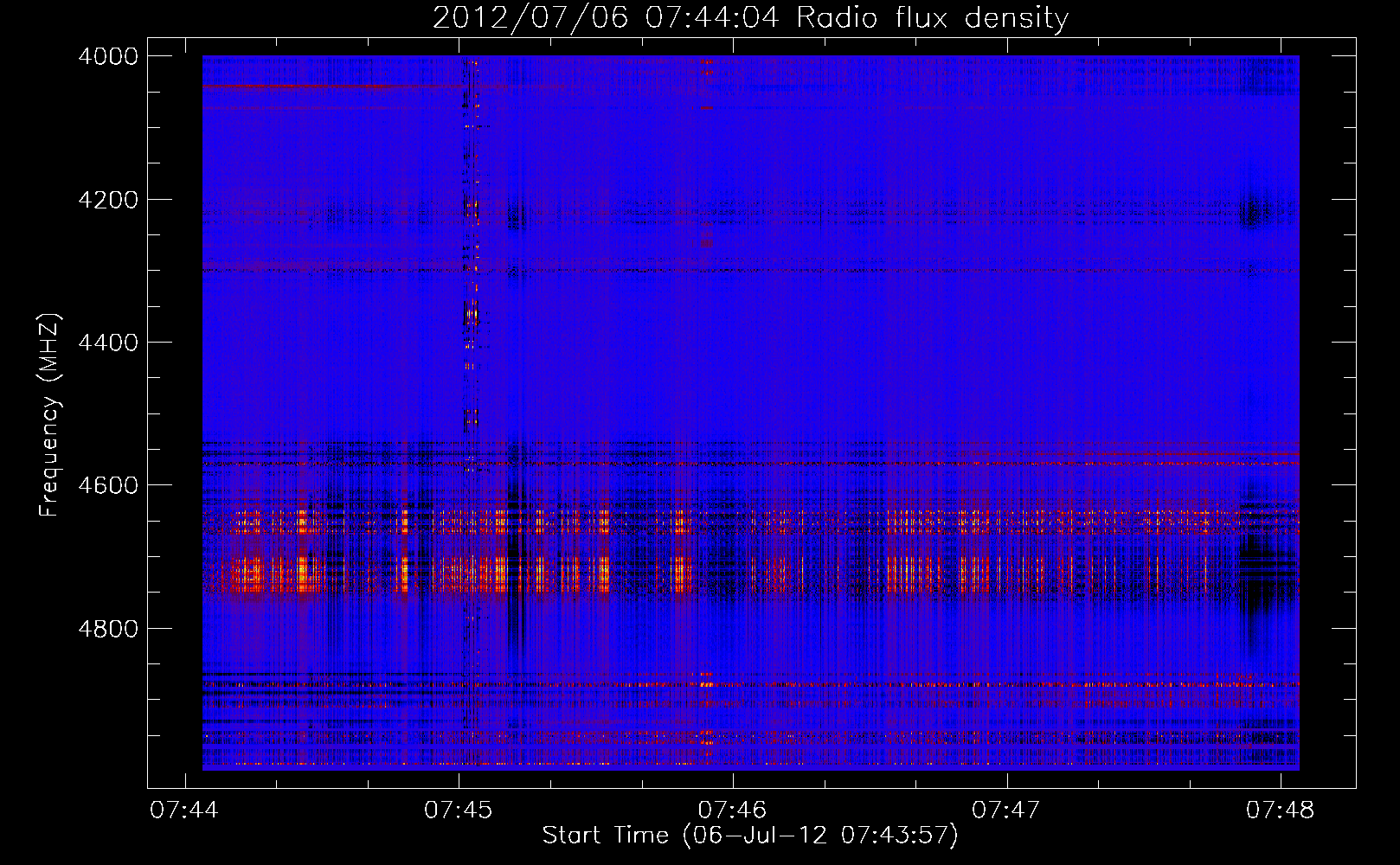Click the "Start Time (06-Jul-12 07:43:57)" label
This screenshot has width=1400, height=865.
pos(750,836)
